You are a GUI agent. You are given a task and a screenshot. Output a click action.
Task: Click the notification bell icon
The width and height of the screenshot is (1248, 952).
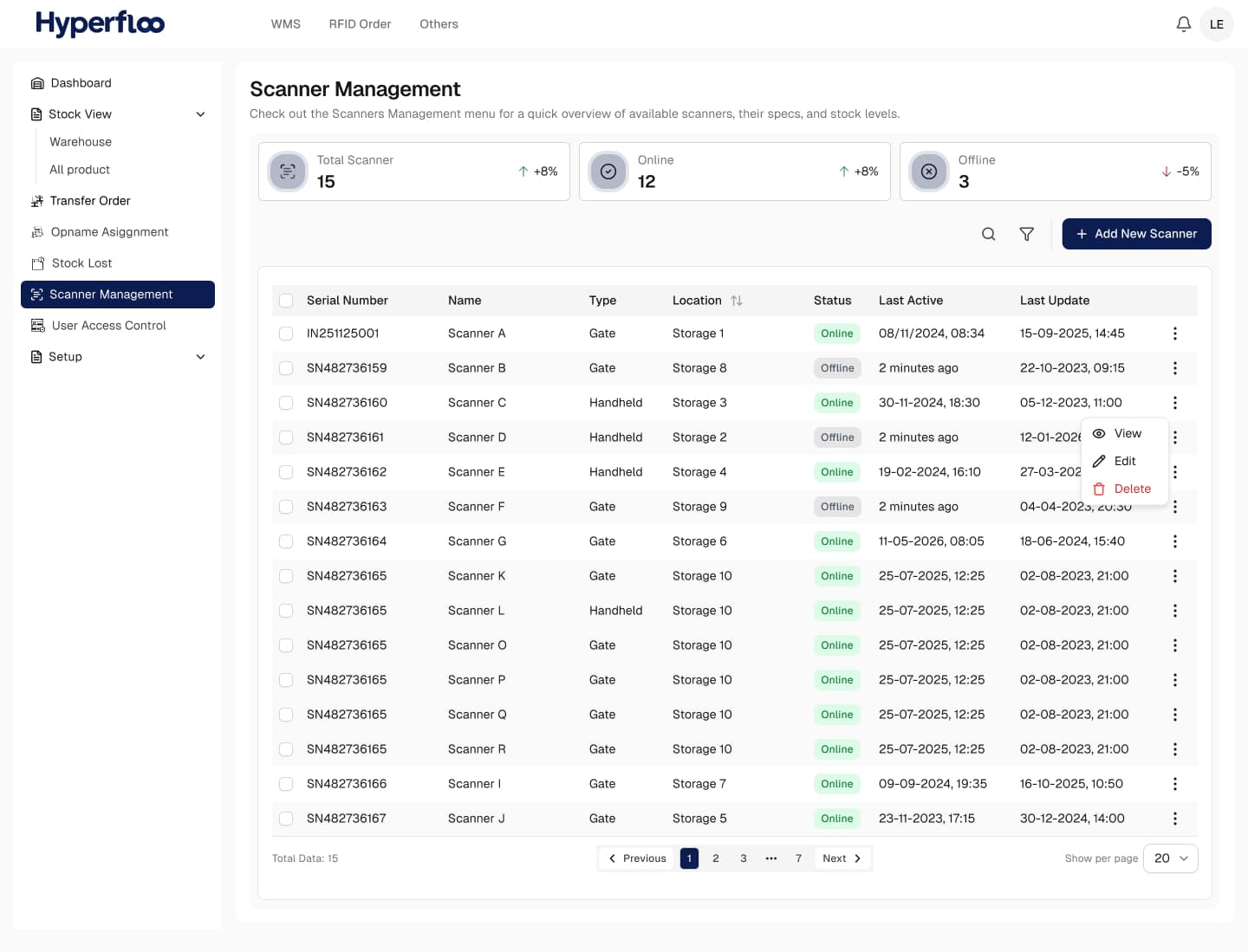(x=1184, y=23)
